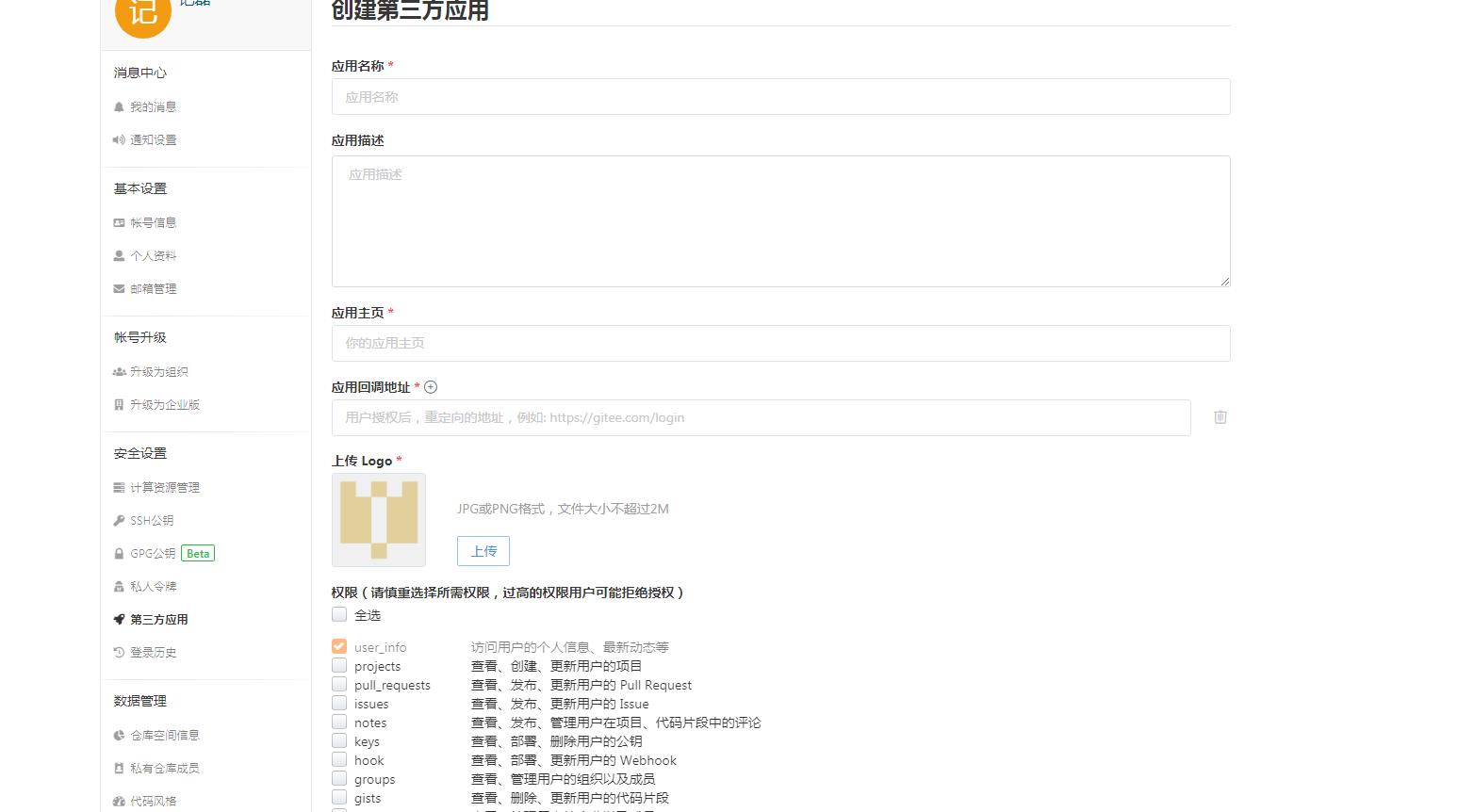Click the 第三方应用 sidebar icon

pyautogui.click(x=118, y=619)
